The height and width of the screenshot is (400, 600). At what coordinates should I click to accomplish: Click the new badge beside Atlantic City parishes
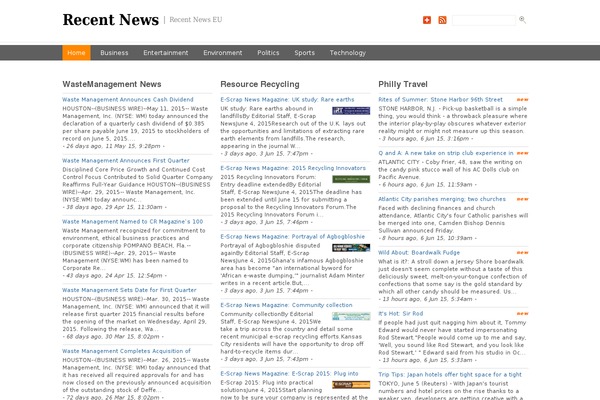(x=522, y=199)
